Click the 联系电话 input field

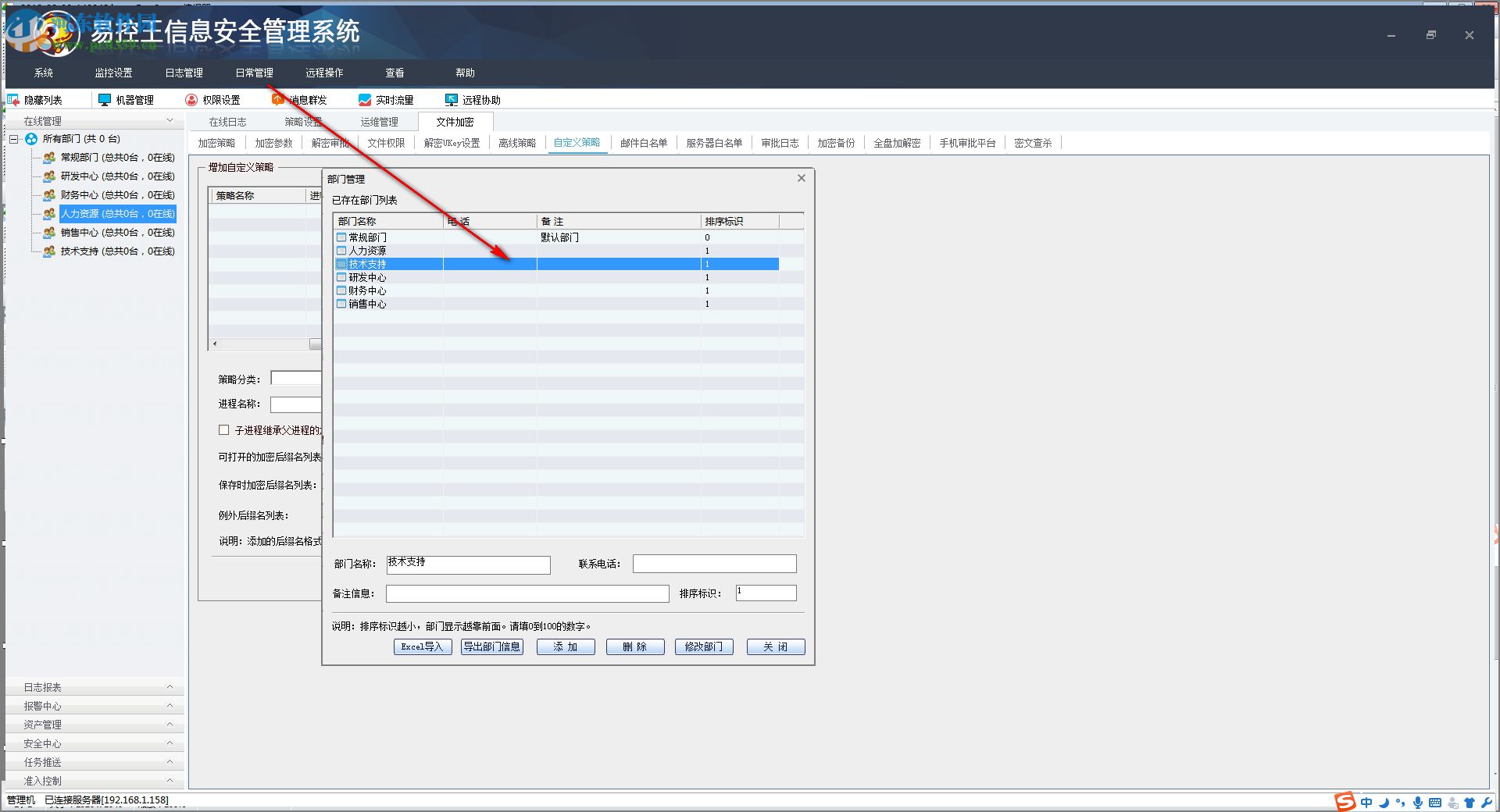714,564
